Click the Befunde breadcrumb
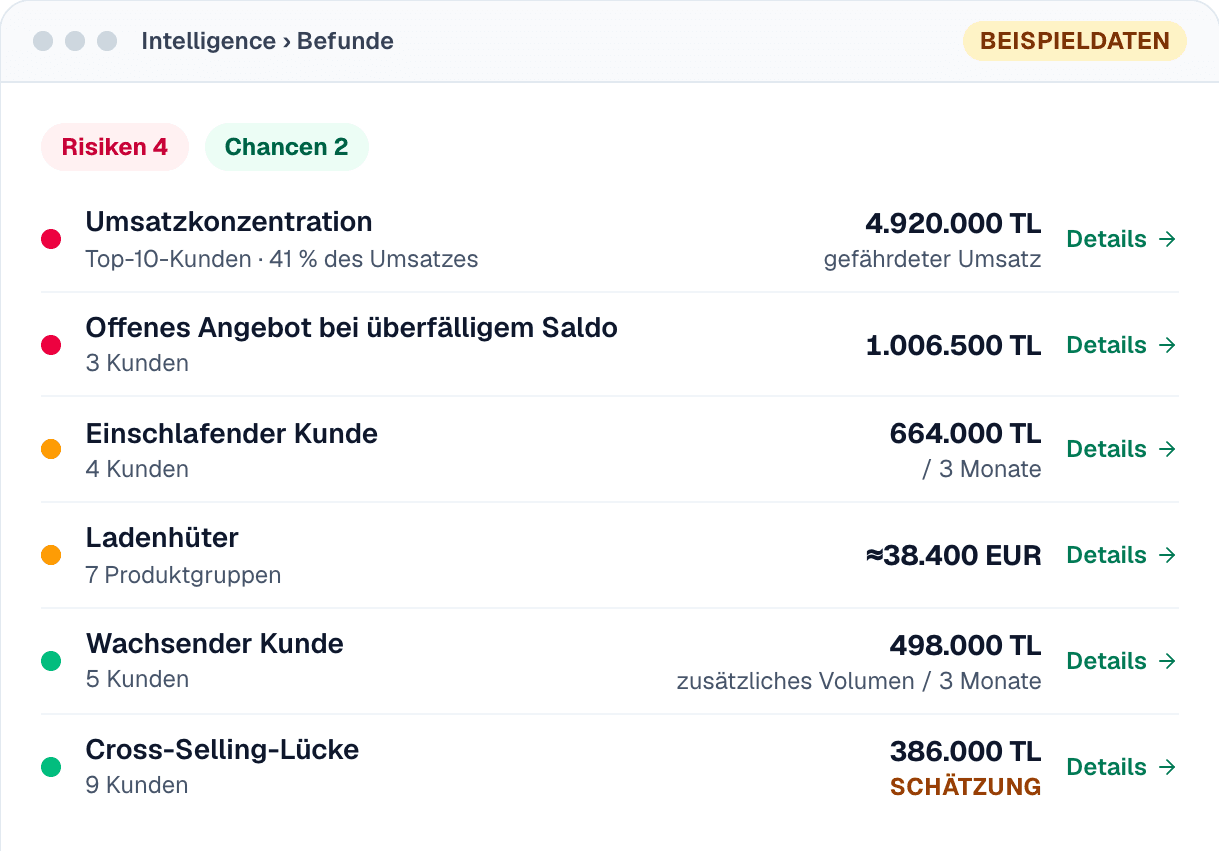This screenshot has height=851, width=1219. 345,41
